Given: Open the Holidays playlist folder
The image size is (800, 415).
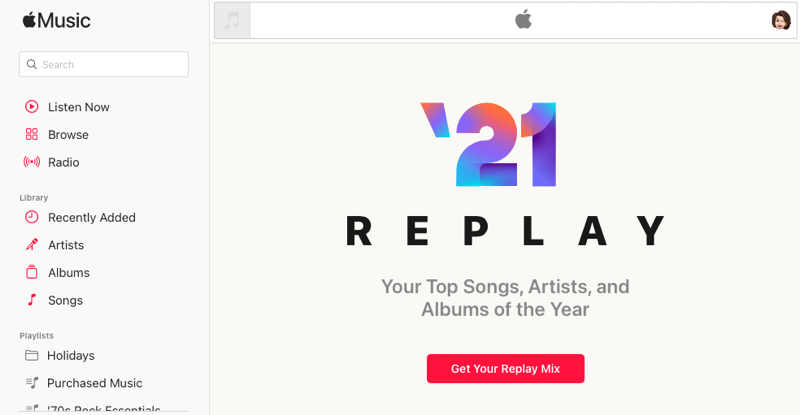Looking at the screenshot, I should [x=70, y=355].
